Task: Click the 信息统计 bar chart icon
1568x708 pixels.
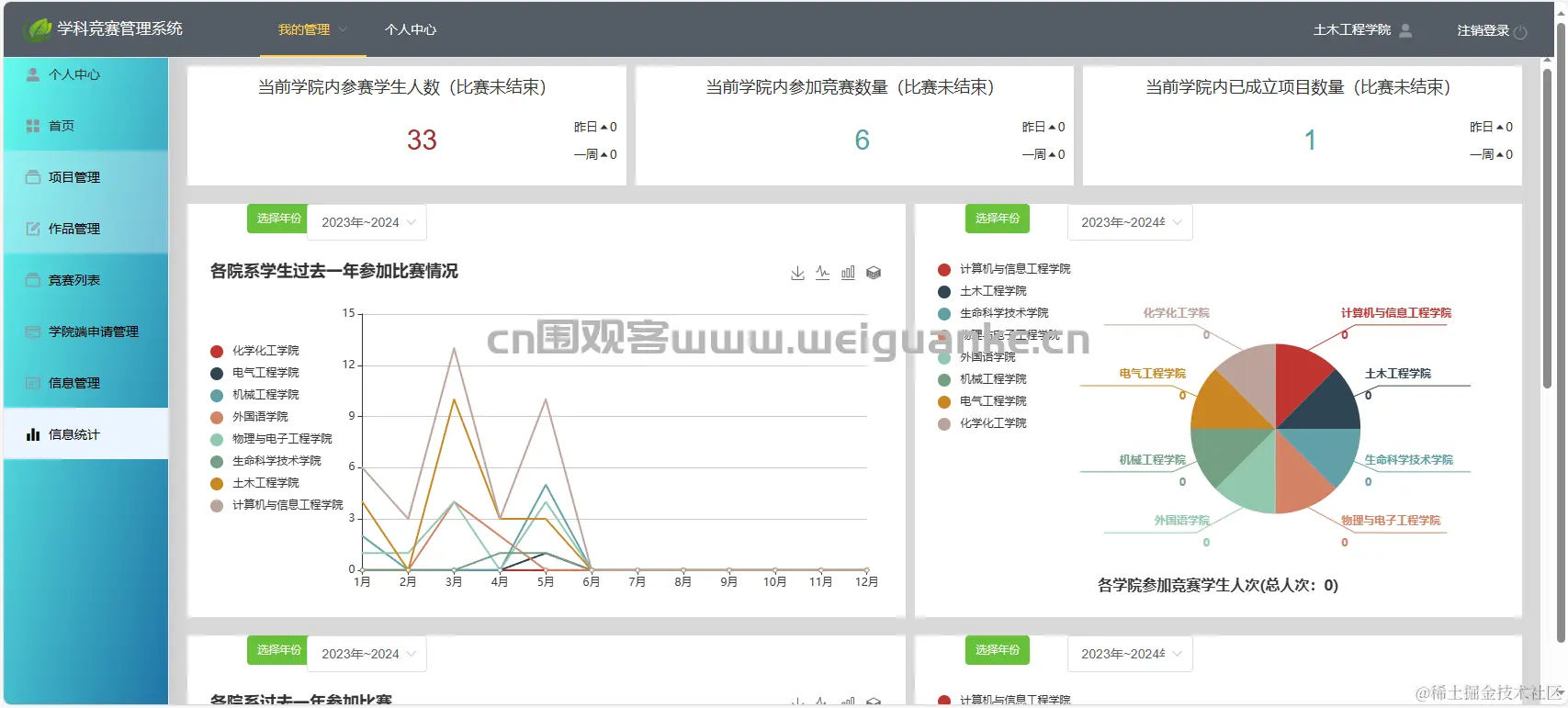Action: click(x=33, y=434)
